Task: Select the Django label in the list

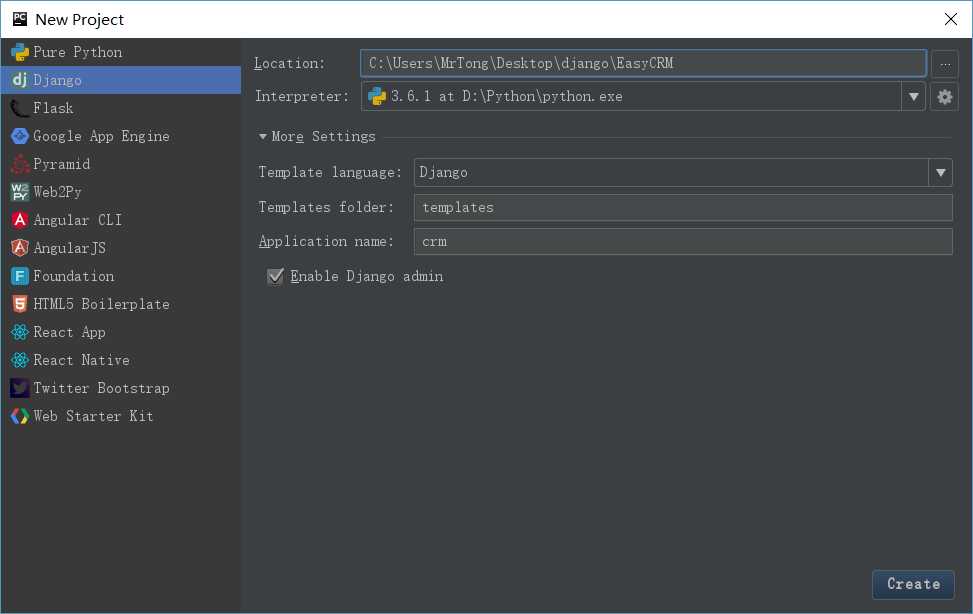Action: (x=57, y=80)
